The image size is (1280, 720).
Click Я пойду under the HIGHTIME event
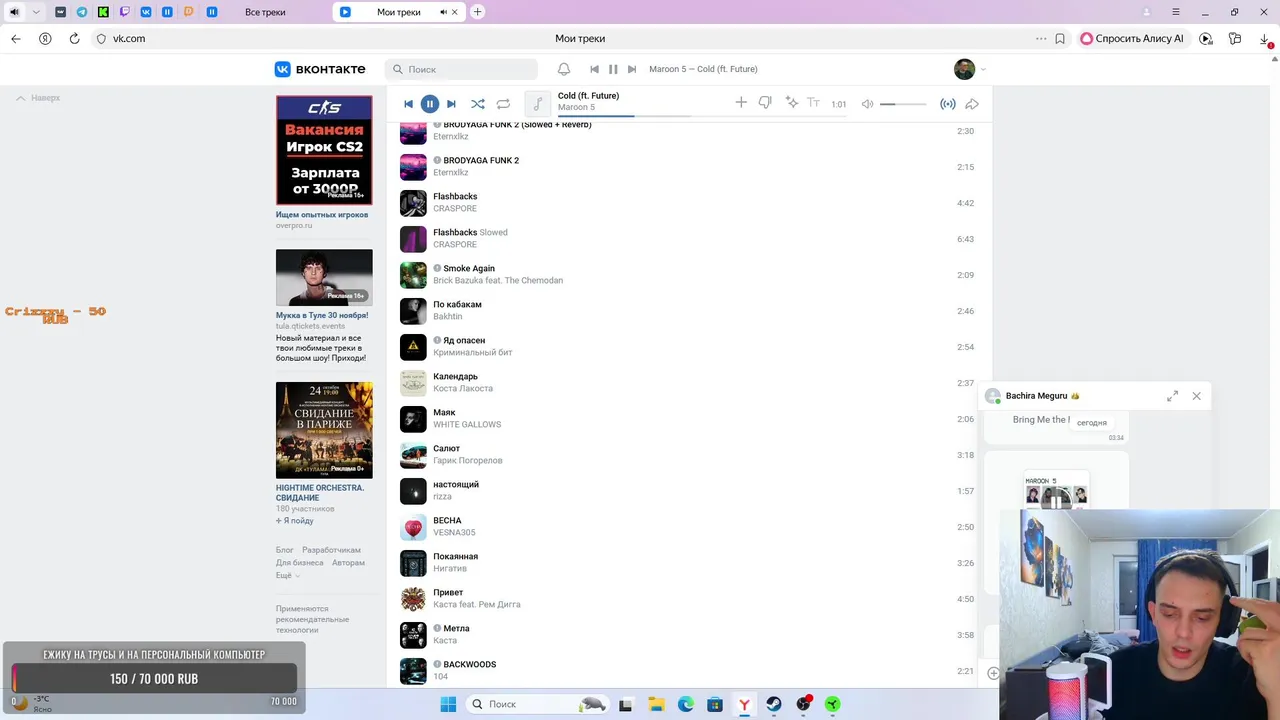tap(295, 521)
